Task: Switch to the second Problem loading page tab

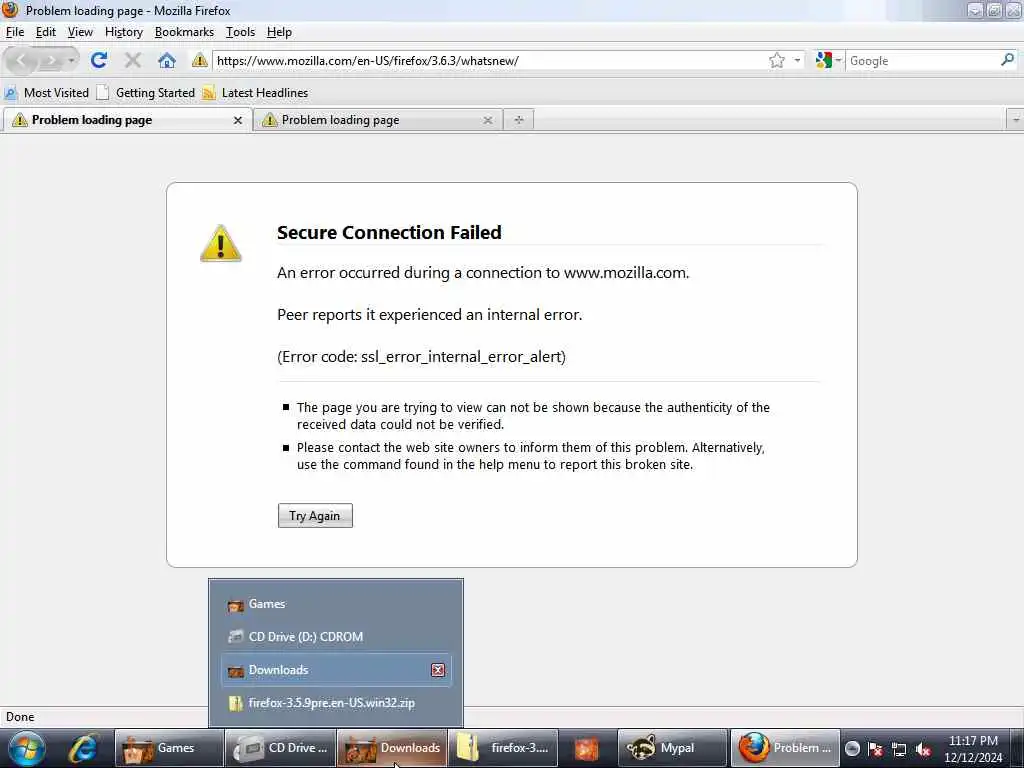Action: pos(369,120)
